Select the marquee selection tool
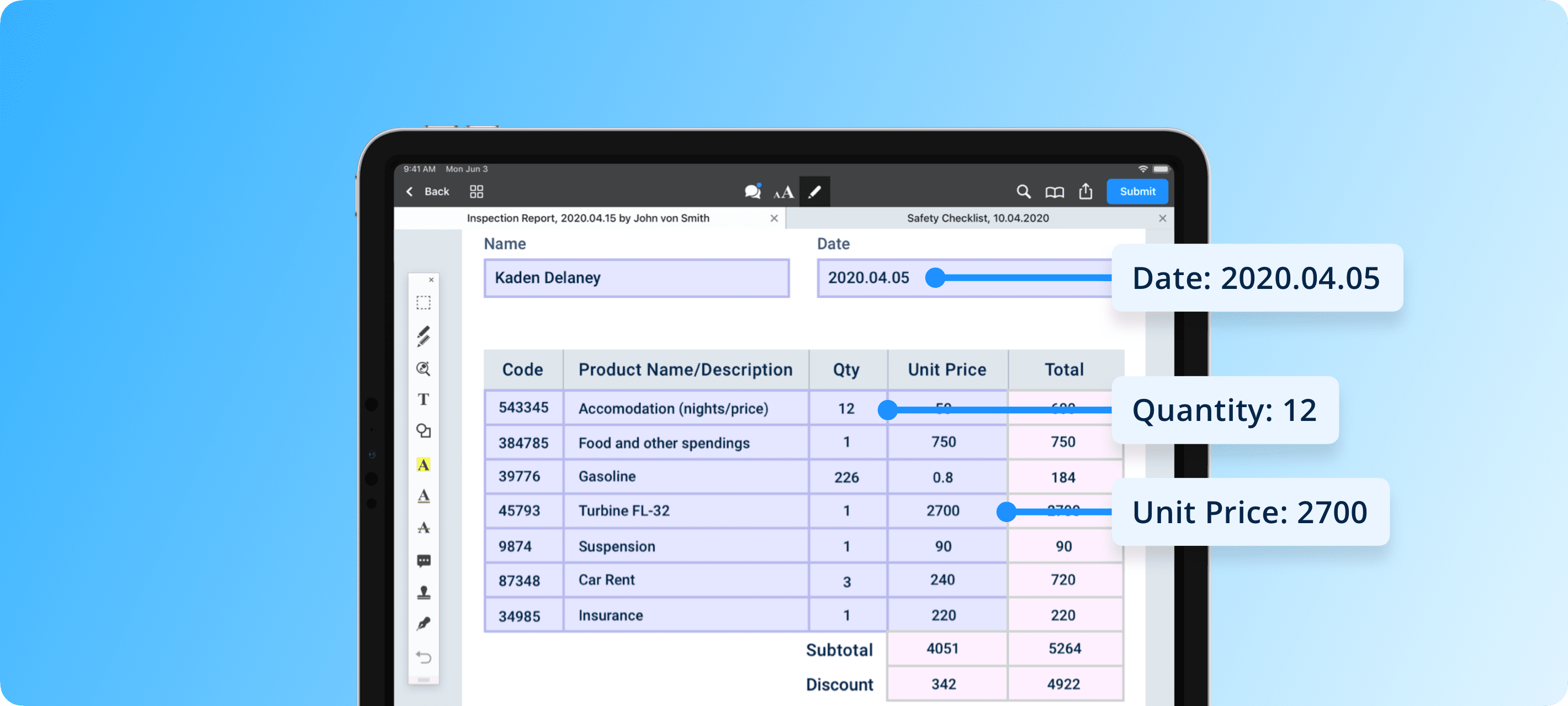 (x=423, y=303)
